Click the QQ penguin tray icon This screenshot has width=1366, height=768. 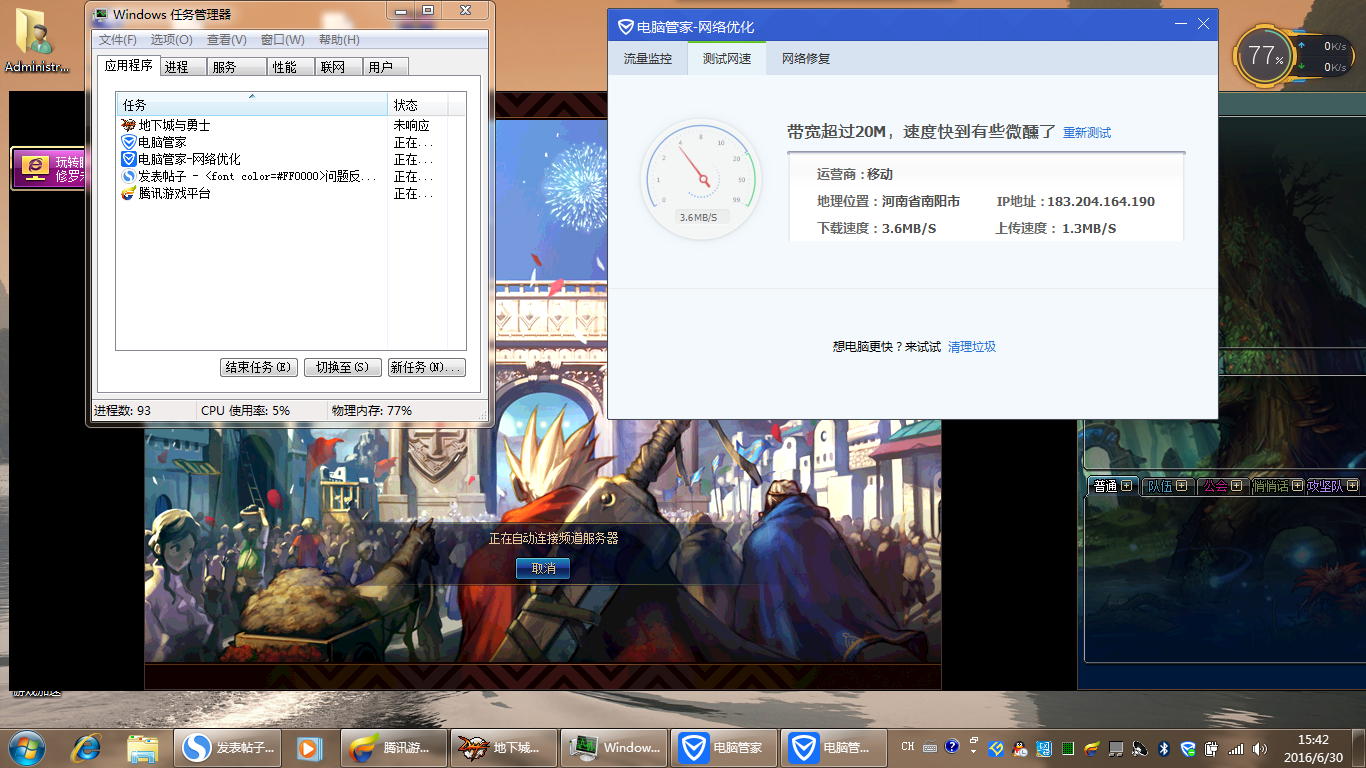pyautogui.click(x=1019, y=748)
